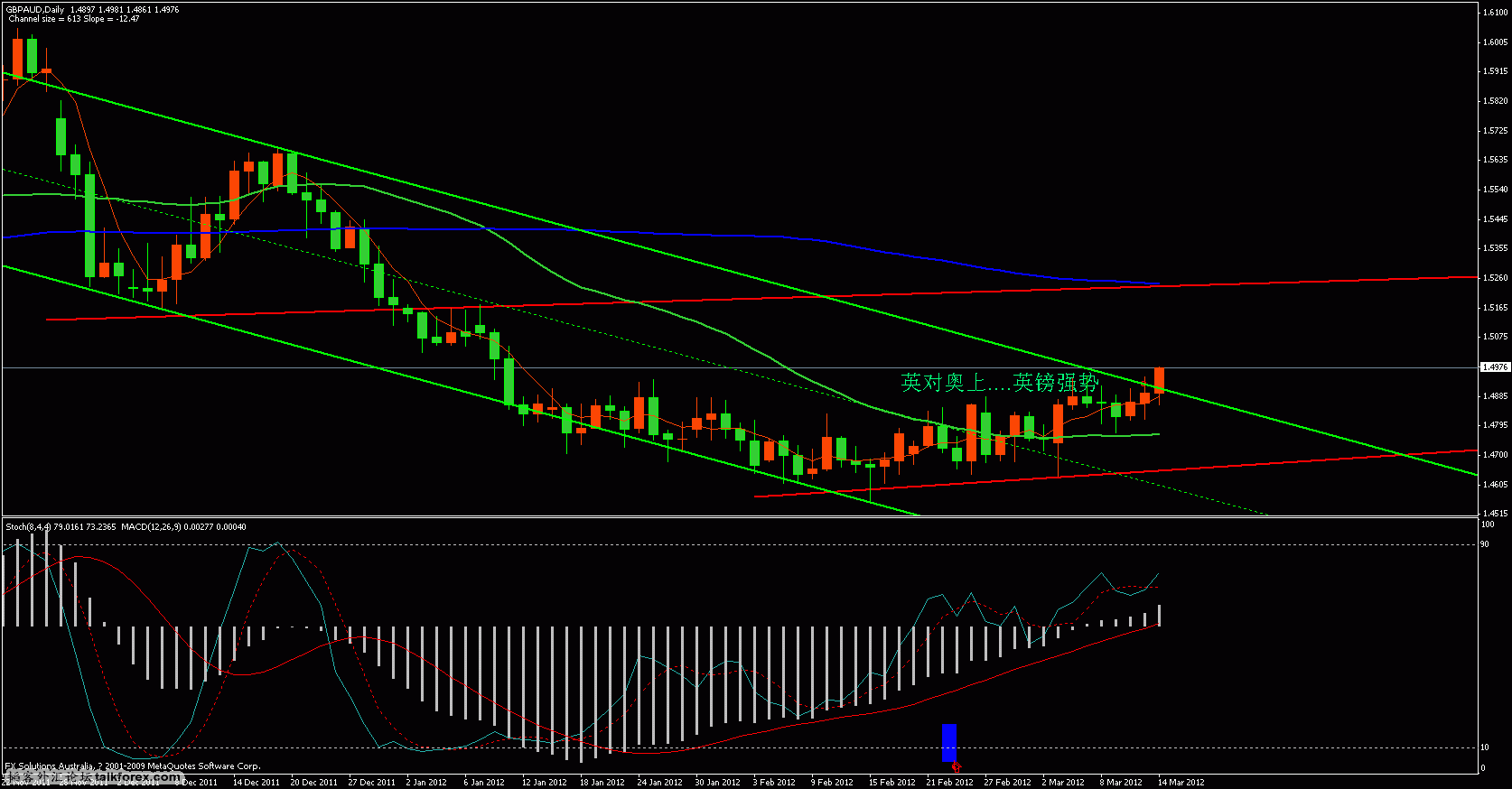
Task: Click the 3 Feb 2012 date label
Action: point(774,782)
